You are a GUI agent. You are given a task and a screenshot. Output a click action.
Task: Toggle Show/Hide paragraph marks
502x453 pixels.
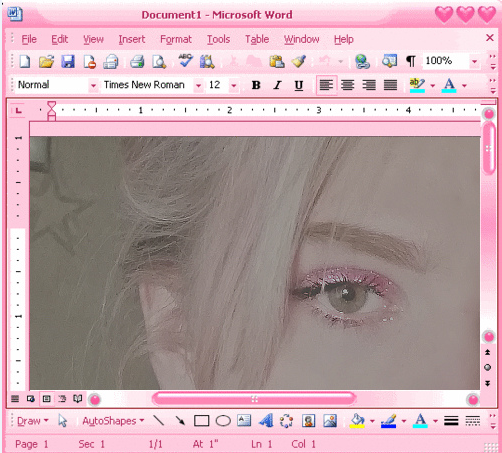pyautogui.click(x=411, y=61)
